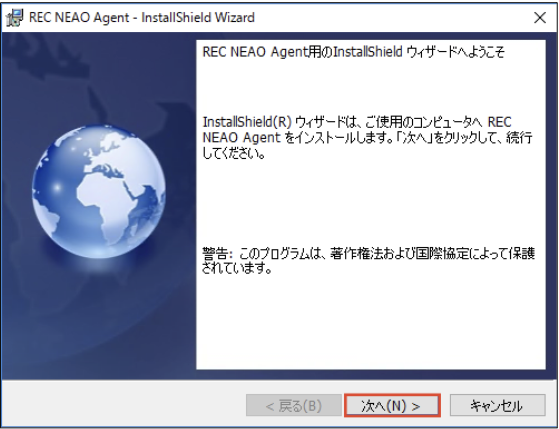559x429 pixels.
Task: Click the globe's reflection below the sphere
Action: [x=99, y=267]
